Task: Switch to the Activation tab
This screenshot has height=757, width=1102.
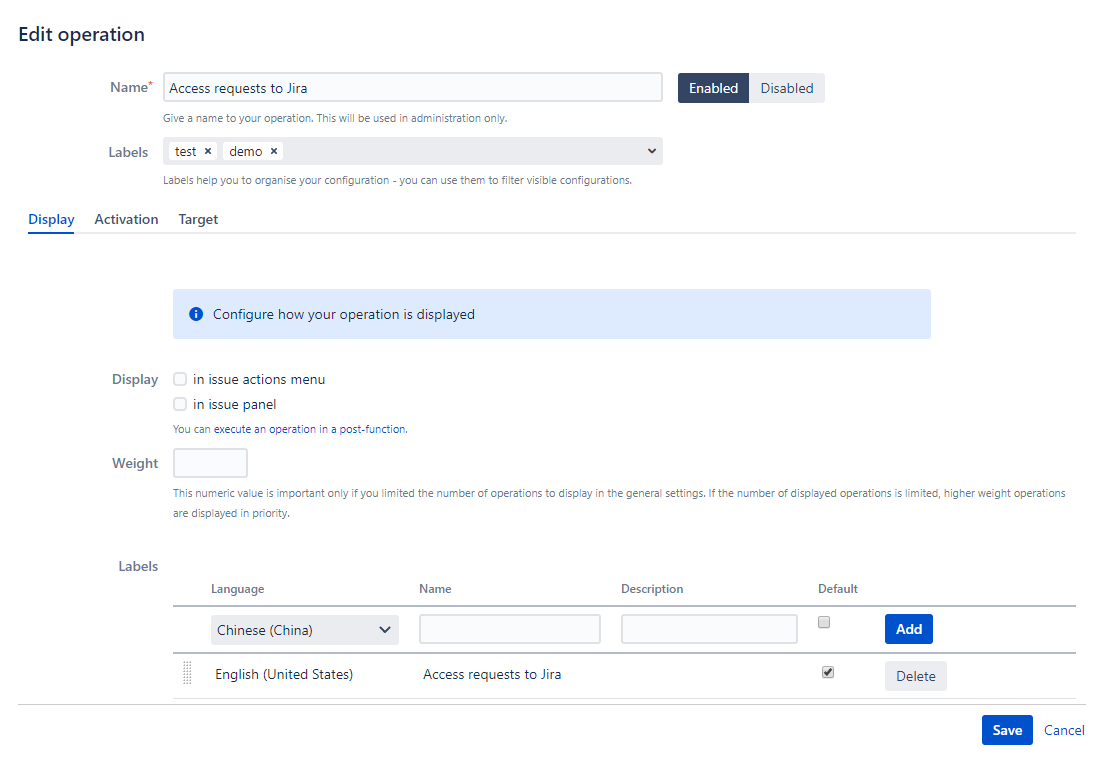Action: [x=126, y=219]
